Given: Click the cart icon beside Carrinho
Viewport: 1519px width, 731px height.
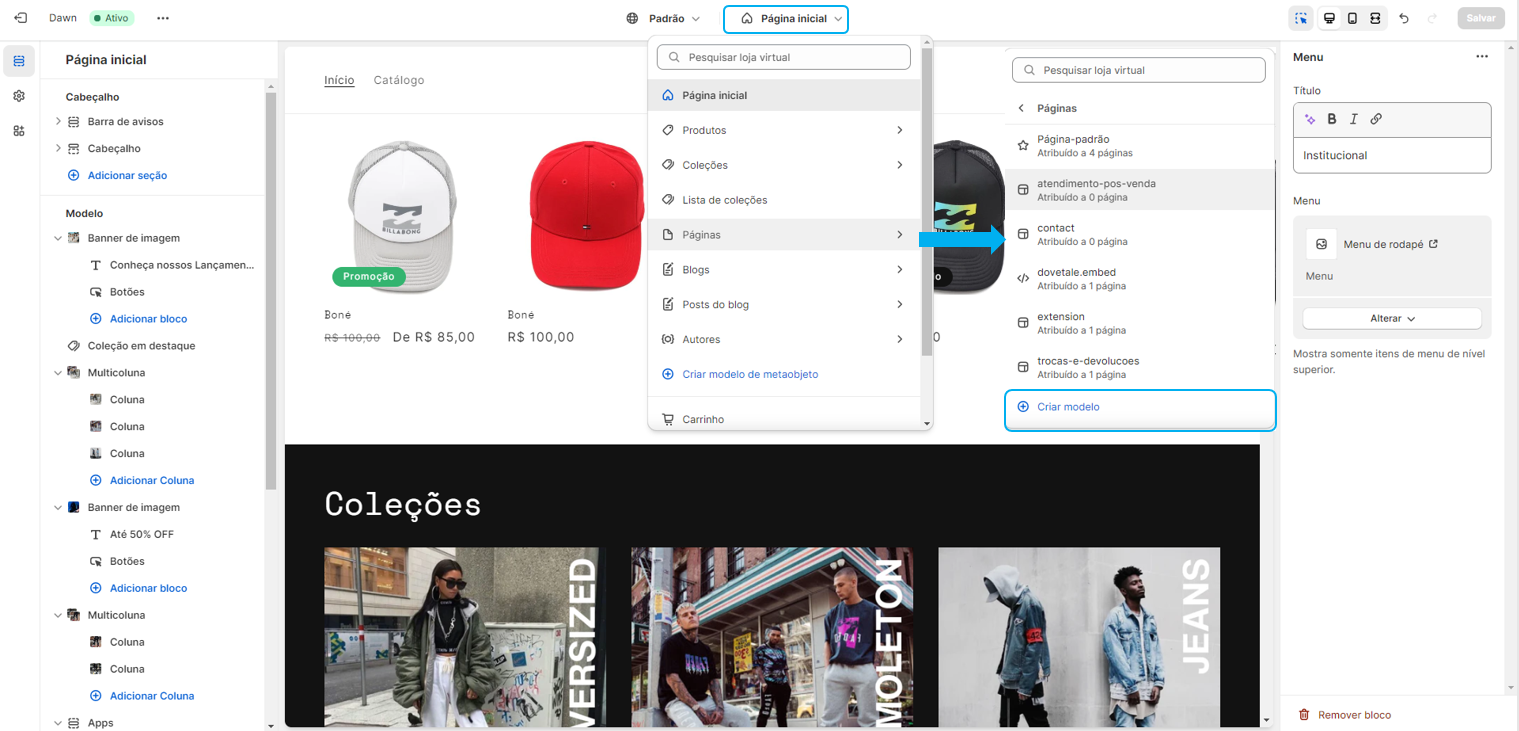Looking at the screenshot, I should click(x=668, y=420).
